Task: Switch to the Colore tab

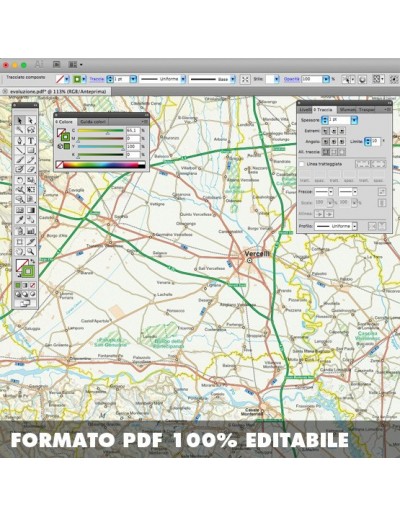Action: 65,122
